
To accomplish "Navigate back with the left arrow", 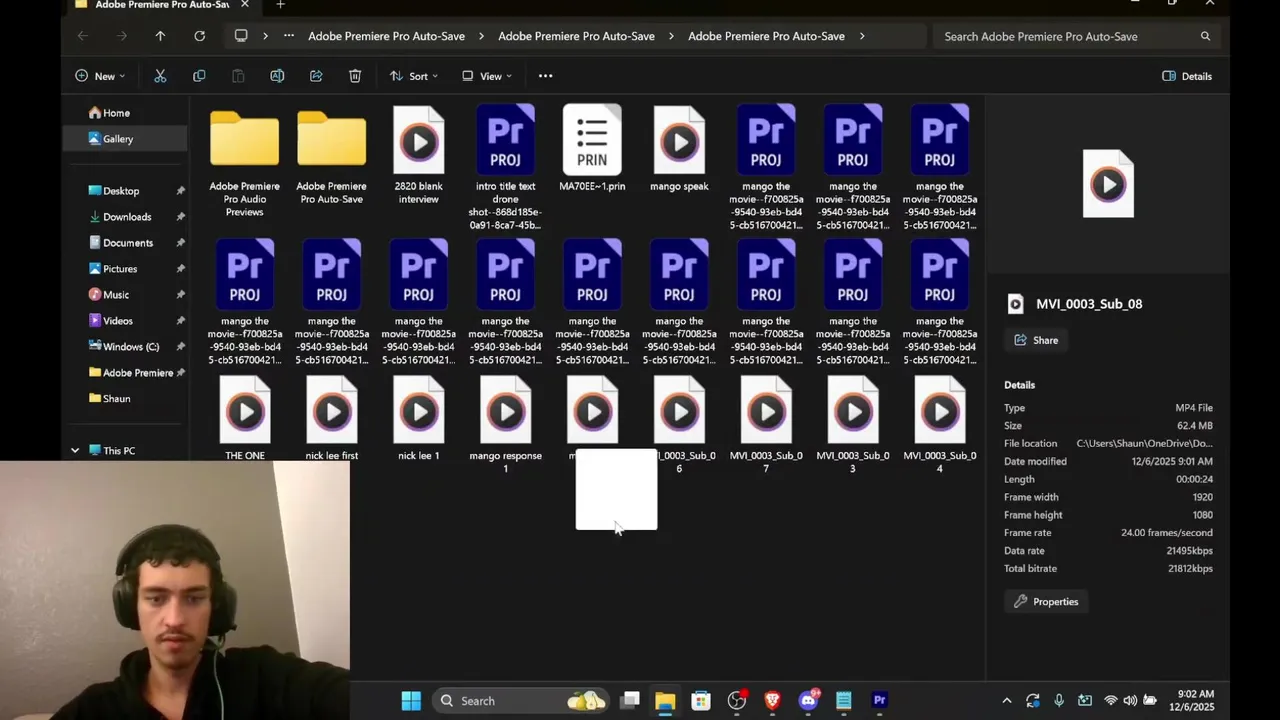I will click(83, 36).
